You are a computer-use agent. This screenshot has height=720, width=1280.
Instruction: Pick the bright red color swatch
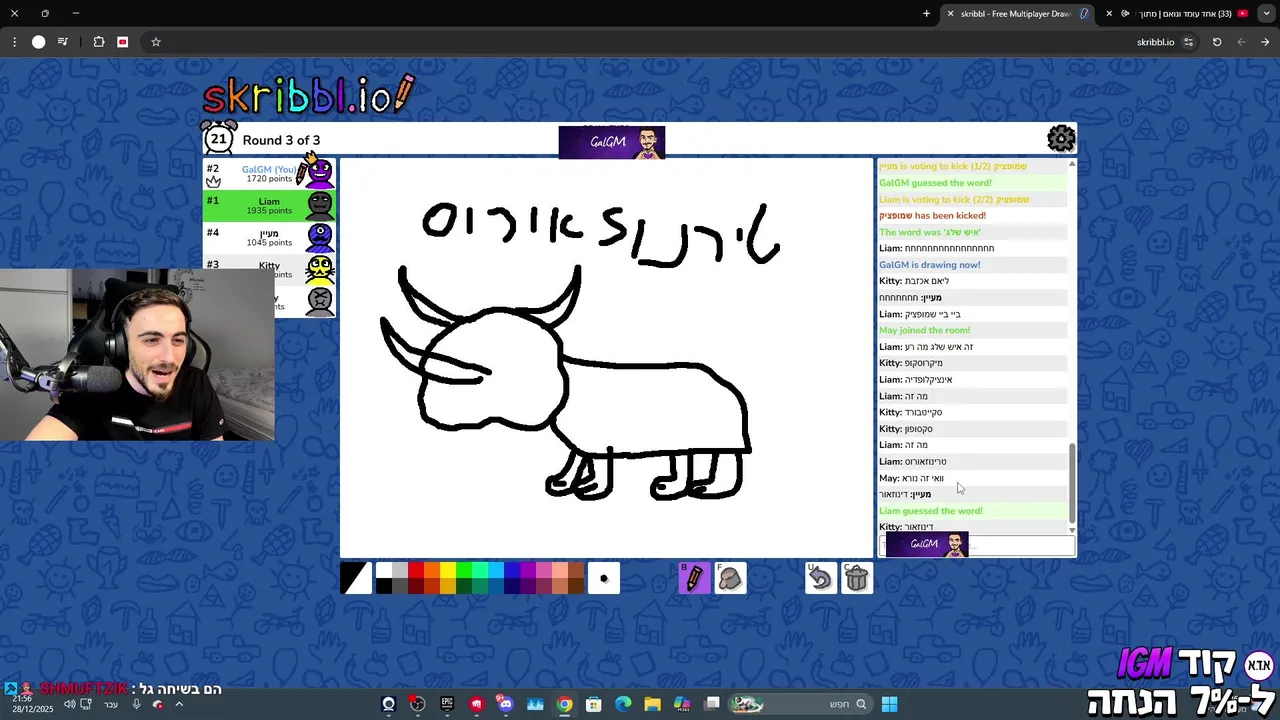click(416, 570)
